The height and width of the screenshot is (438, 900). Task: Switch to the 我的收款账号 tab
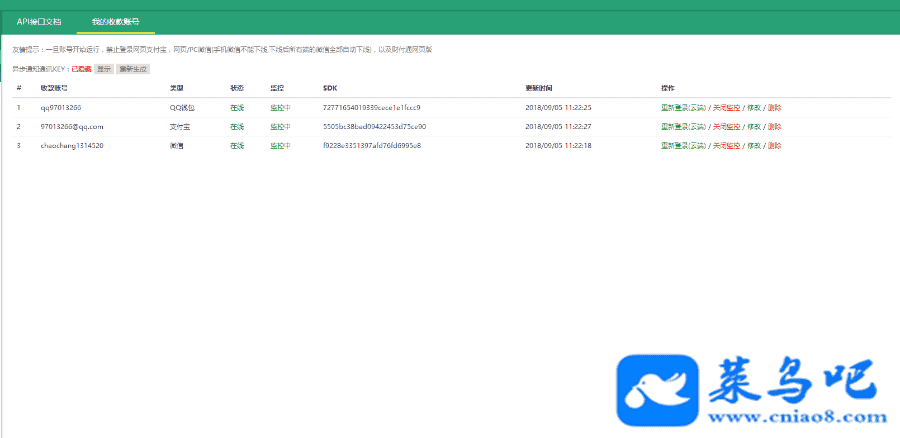coord(115,21)
